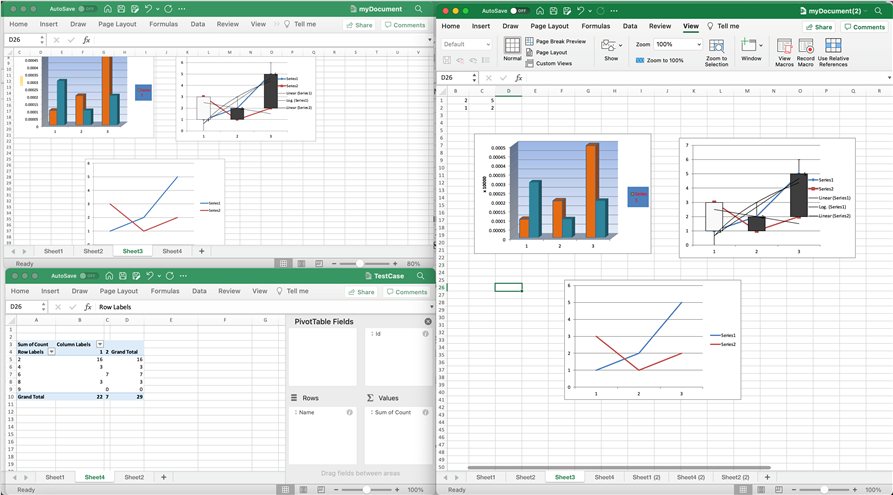Image resolution: width=893 pixels, height=495 pixels.
Task: Turn on AutoSave in the myDocument window
Action: pyautogui.click(x=84, y=9)
